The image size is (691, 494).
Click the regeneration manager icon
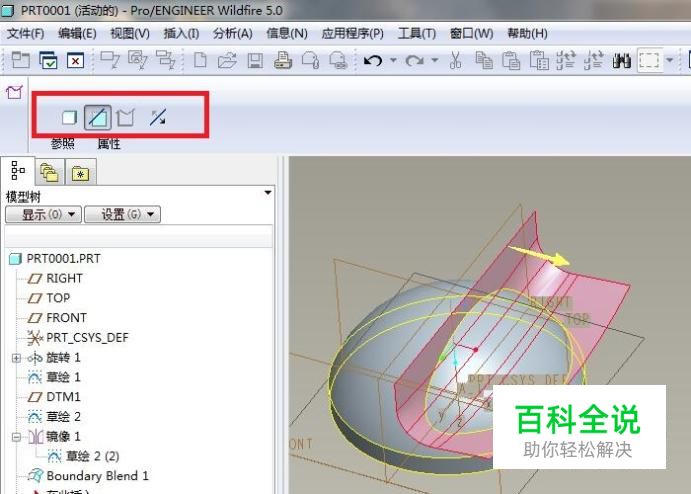coord(594,60)
